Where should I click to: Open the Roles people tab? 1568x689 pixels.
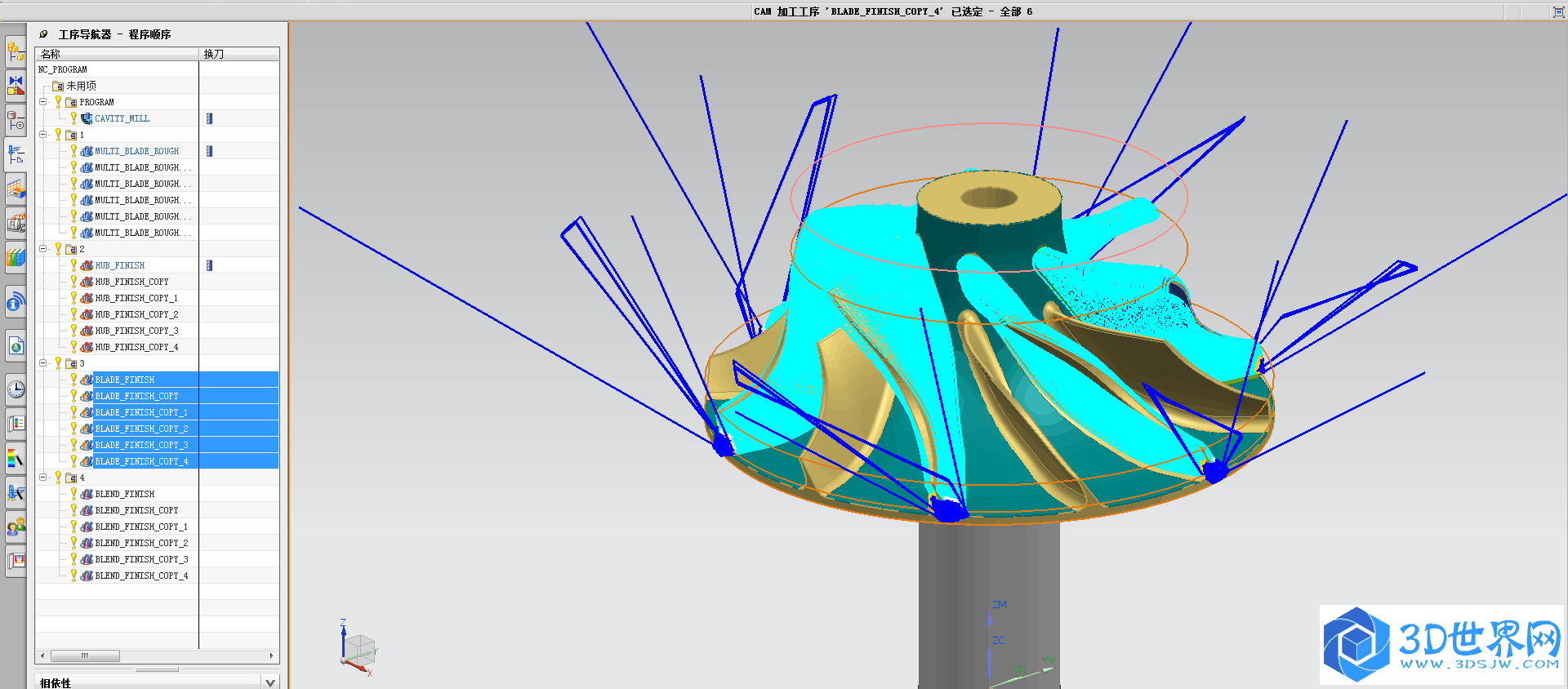coord(16,527)
